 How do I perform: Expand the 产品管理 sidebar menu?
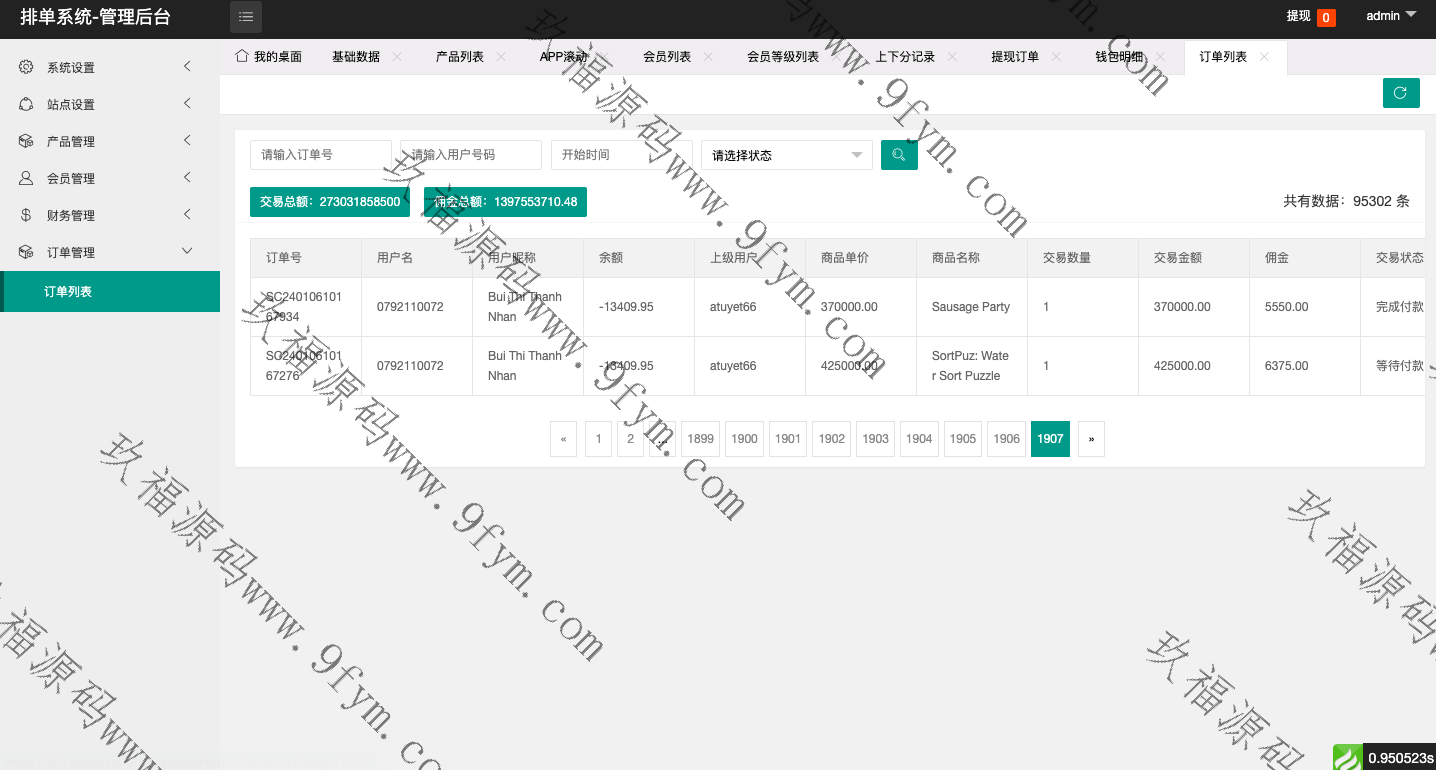(110, 141)
